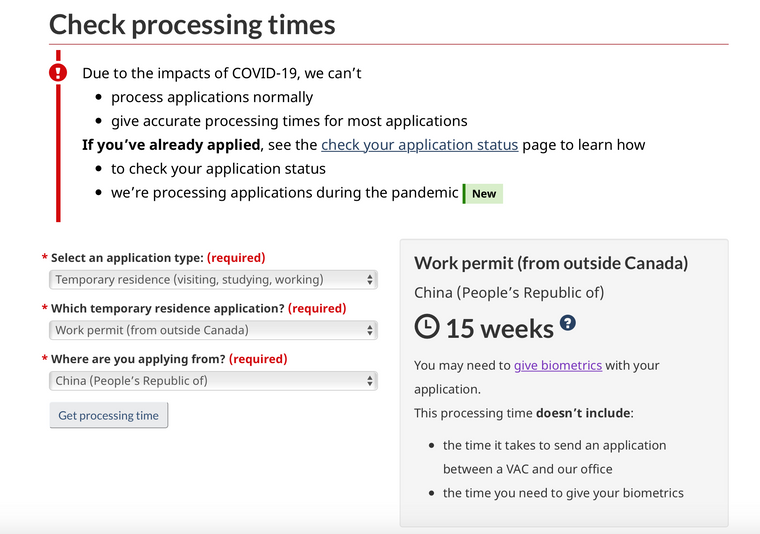Click 'This processing time doesn't include' text
Image resolution: width=760 pixels, height=534 pixels.
(x=523, y=413)
